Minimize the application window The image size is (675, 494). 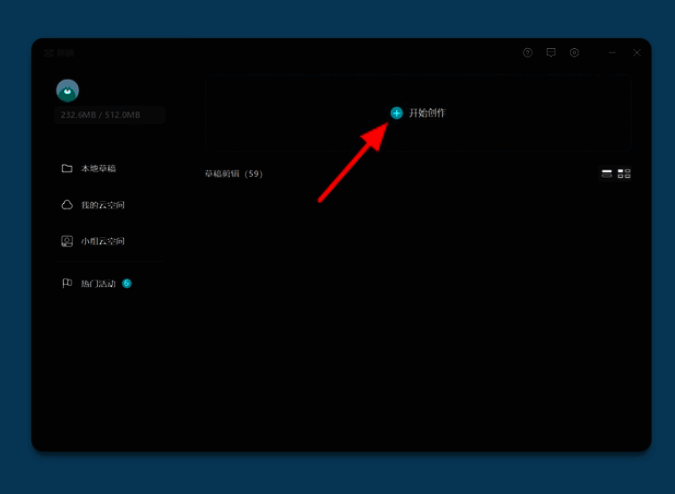(613, 53)
